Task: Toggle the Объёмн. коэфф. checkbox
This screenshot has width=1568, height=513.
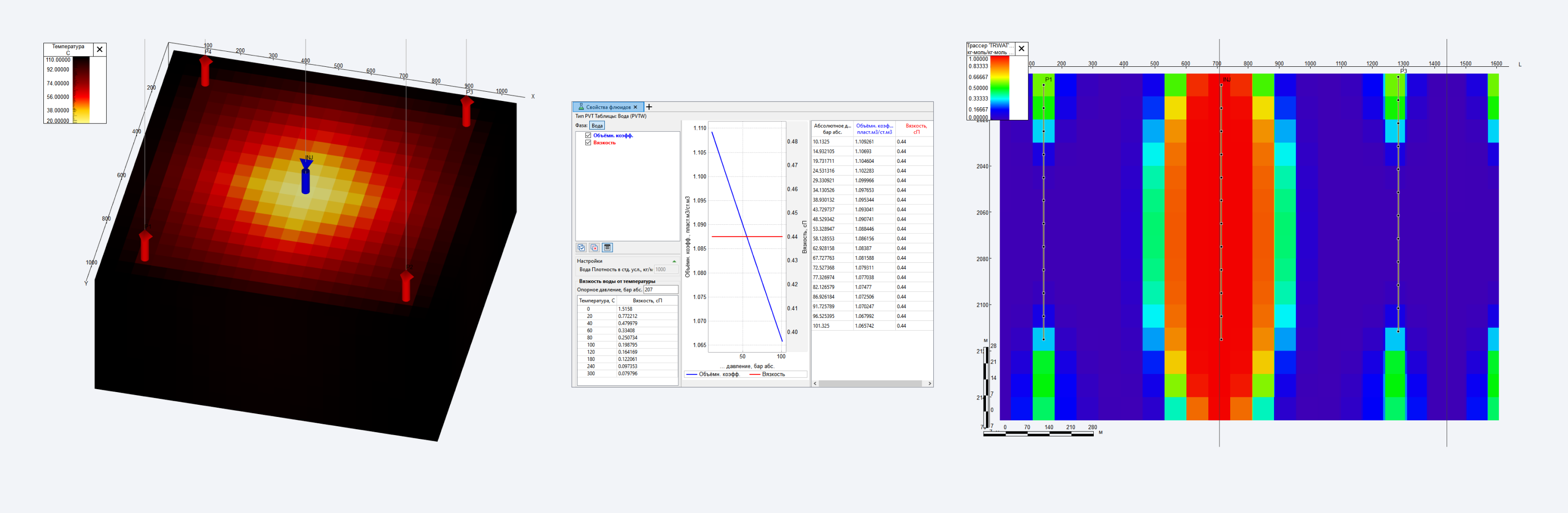Action: click(588, 135)
